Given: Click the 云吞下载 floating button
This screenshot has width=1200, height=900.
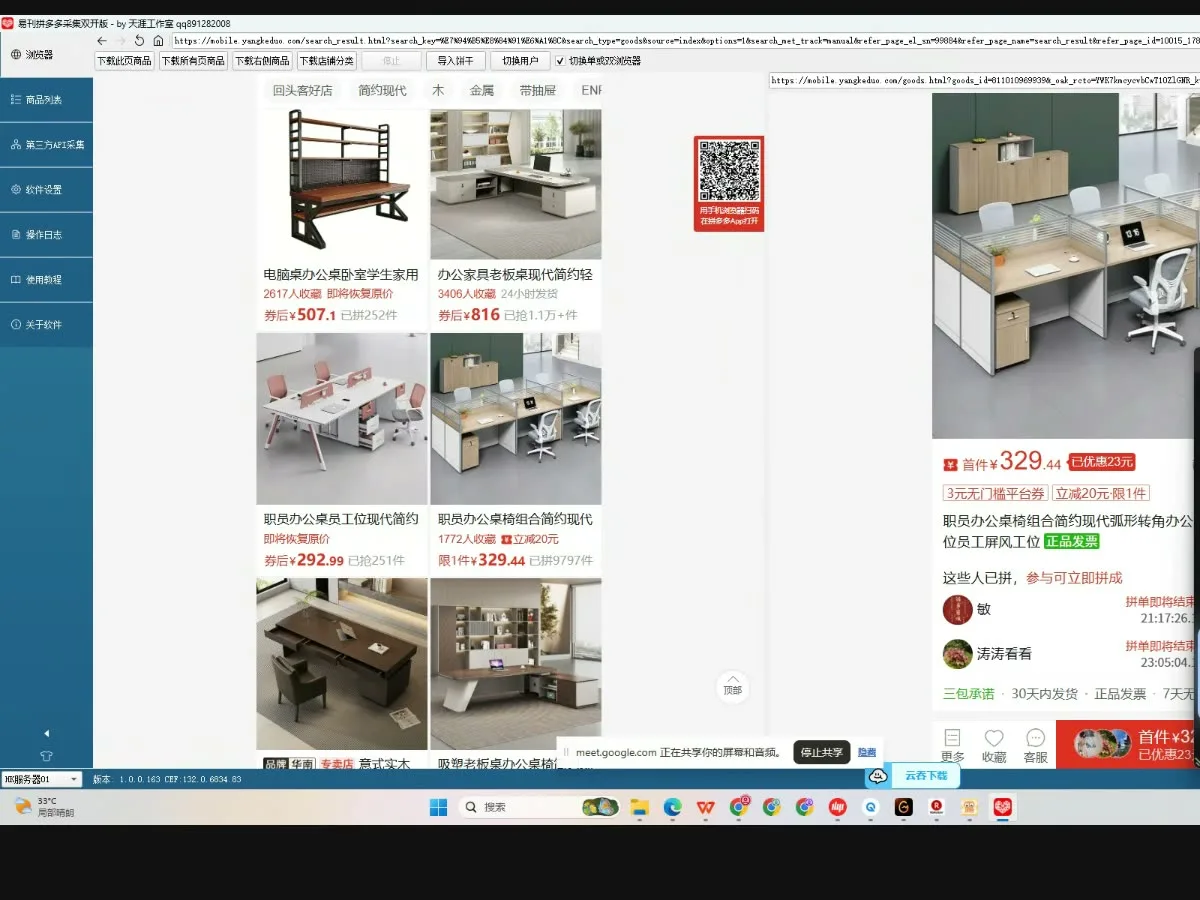Looking at the screenshot, I should coord(912,775).
